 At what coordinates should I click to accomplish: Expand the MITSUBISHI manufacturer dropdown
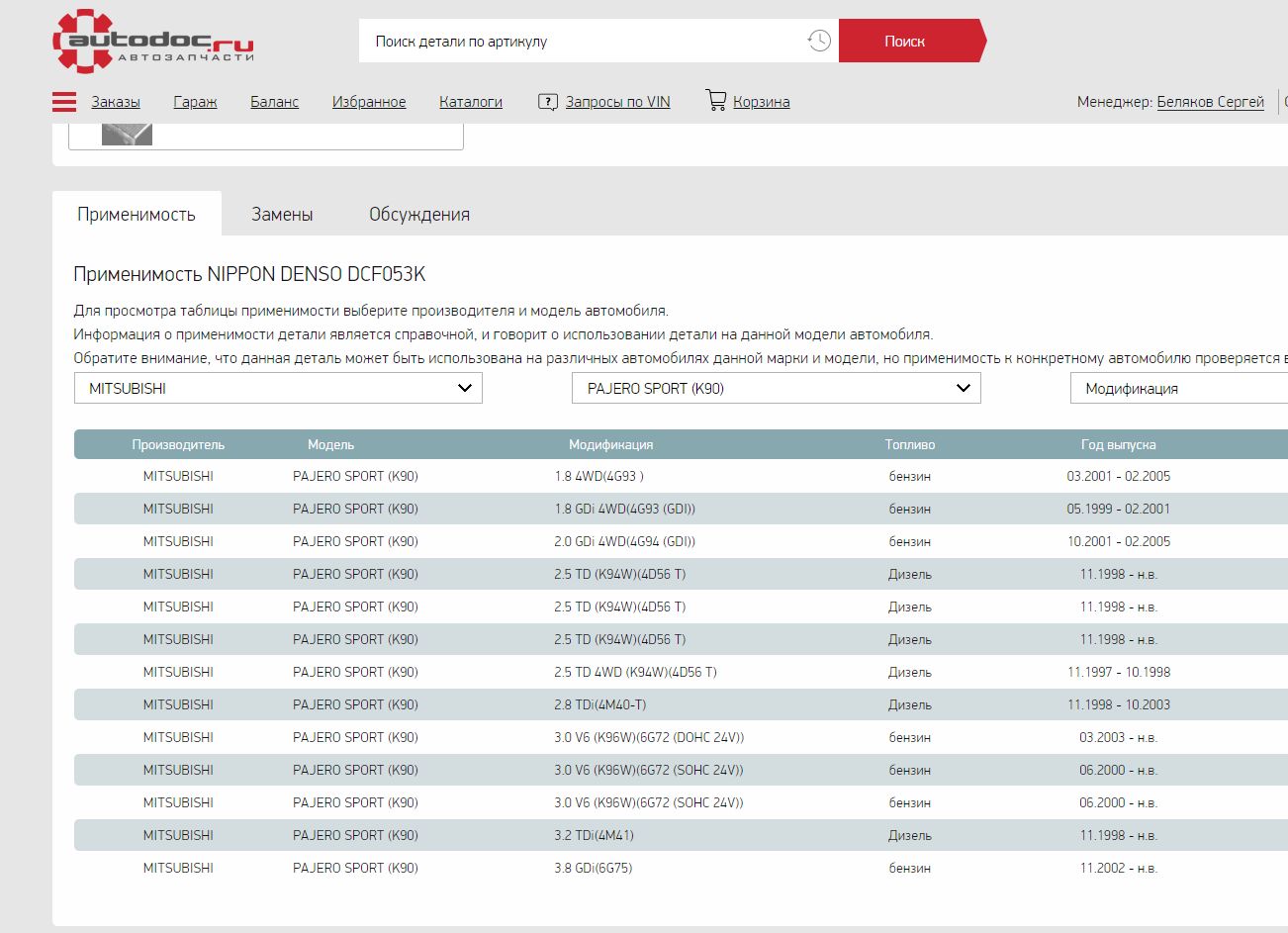(x=278, y=389)
